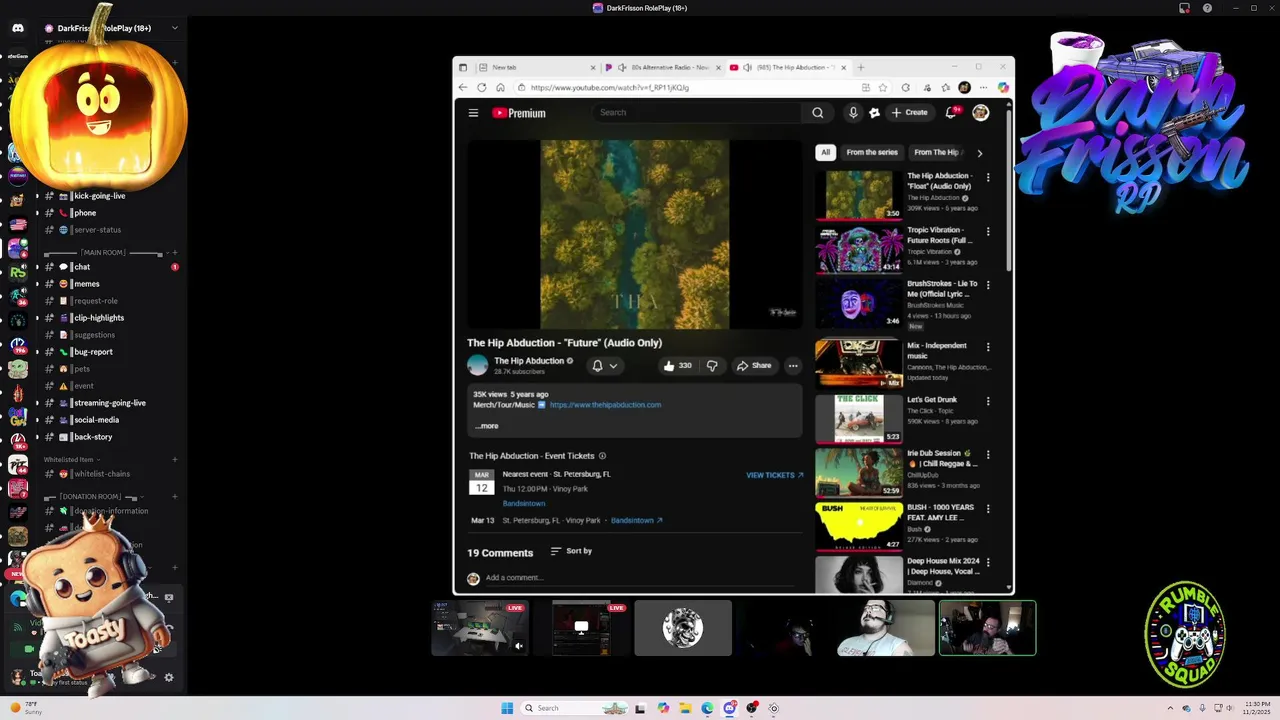
Task: Mute The Hip Abduction browser tab audio
Action: click(747, 67)
